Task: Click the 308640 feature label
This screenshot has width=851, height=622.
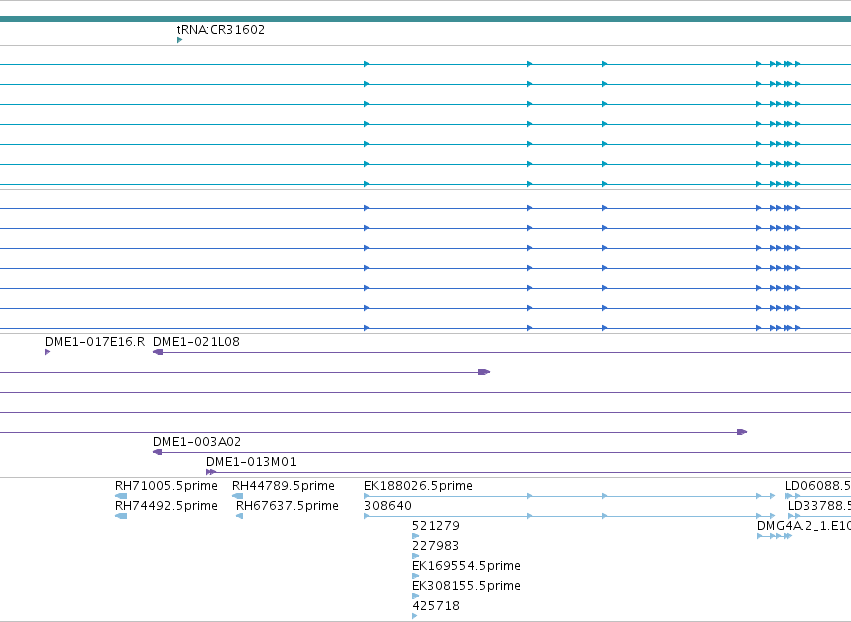Action: [x=388, y=506]
